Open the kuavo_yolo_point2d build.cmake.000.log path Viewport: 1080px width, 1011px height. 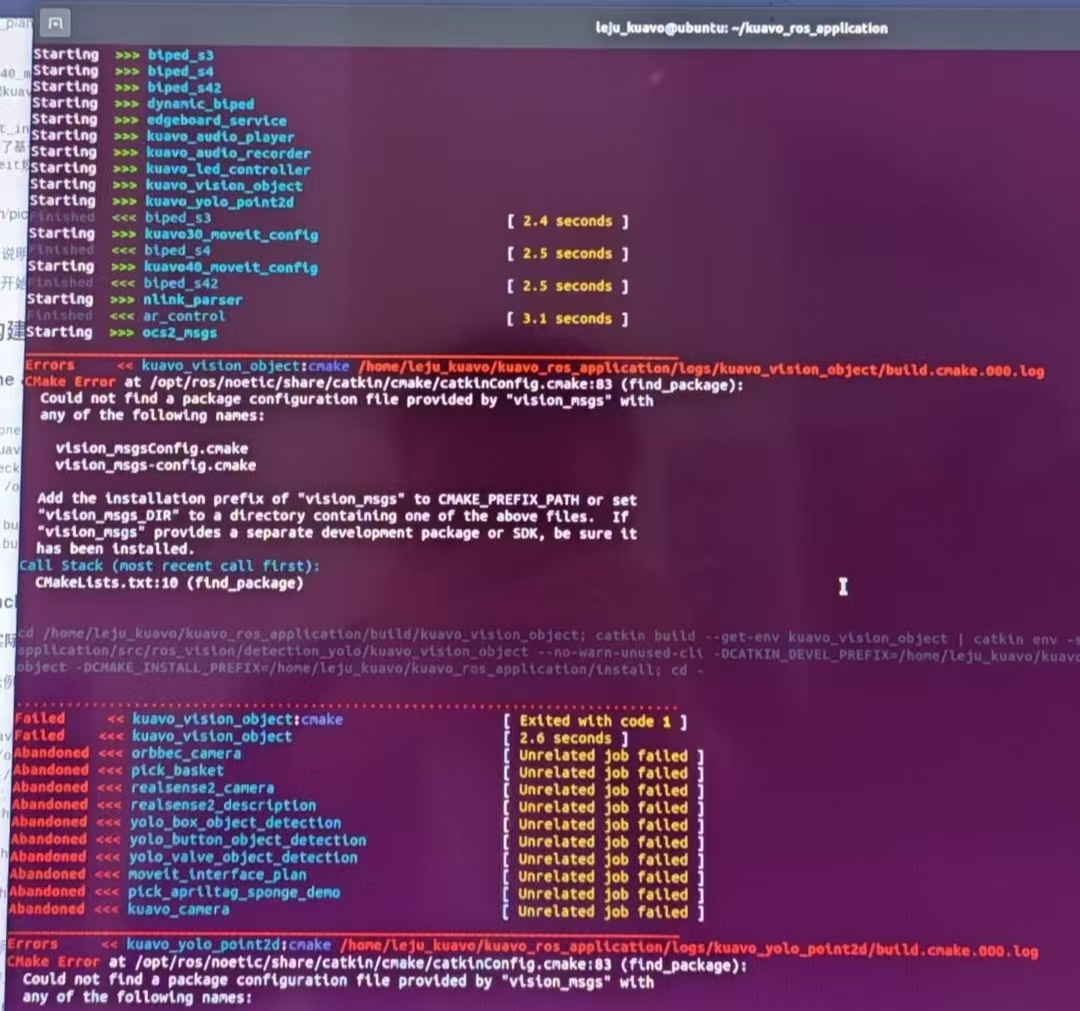[688, 950]
